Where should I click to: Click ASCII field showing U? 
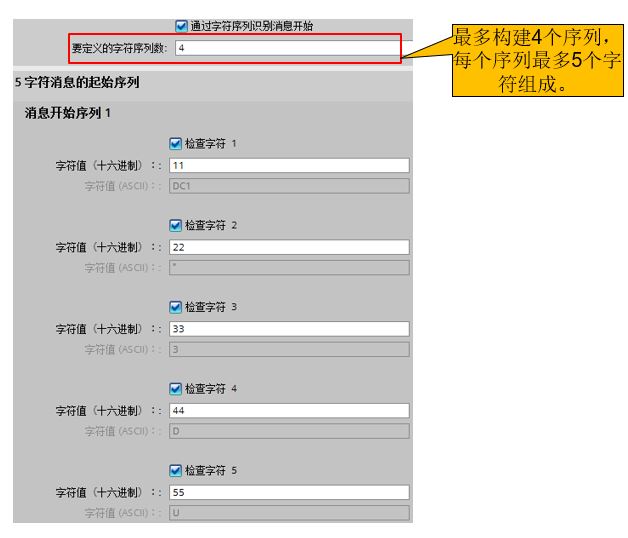pyautogui.click(x=290, y=512)
